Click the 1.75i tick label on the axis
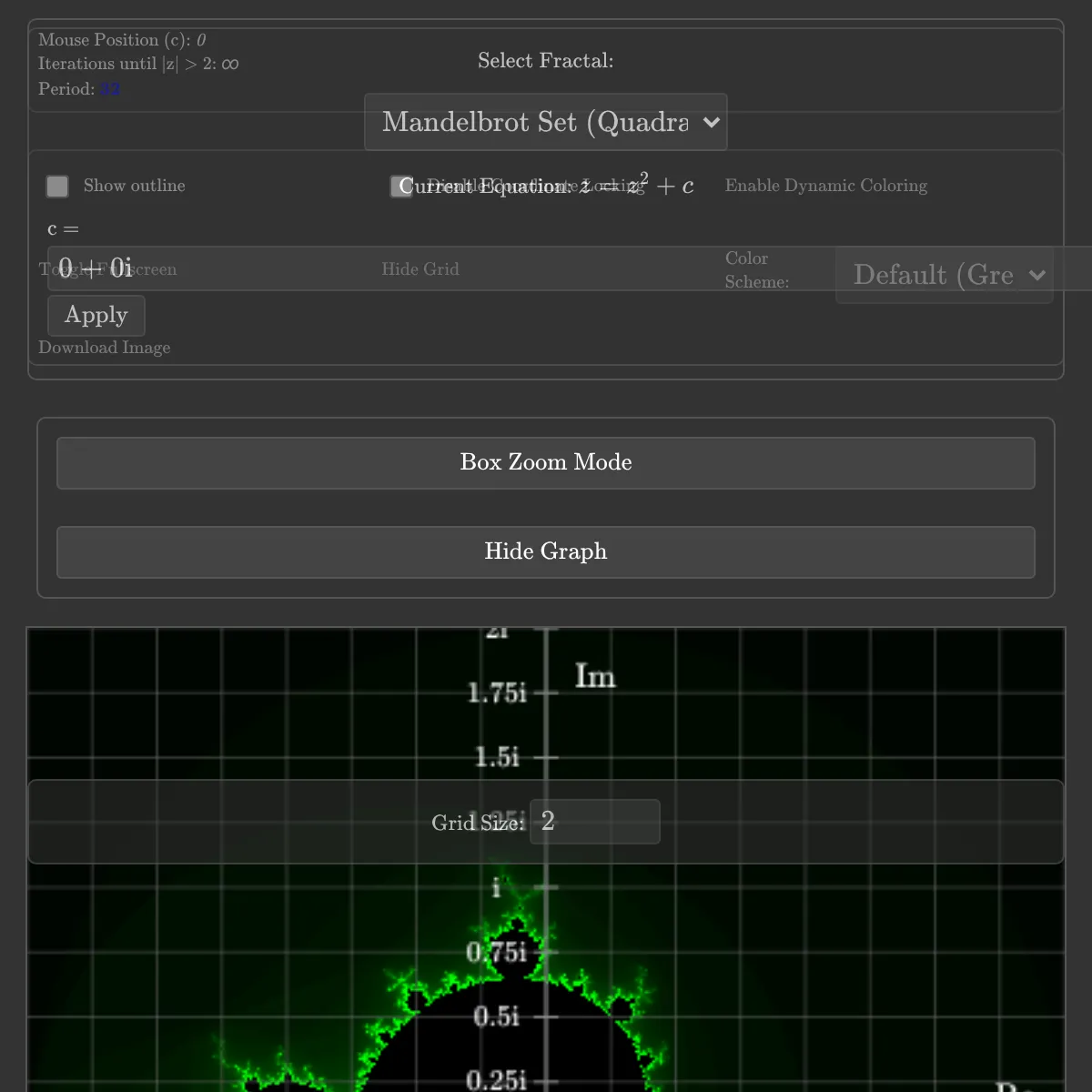Screen dimensions: 1092x1092 [497, 693]
